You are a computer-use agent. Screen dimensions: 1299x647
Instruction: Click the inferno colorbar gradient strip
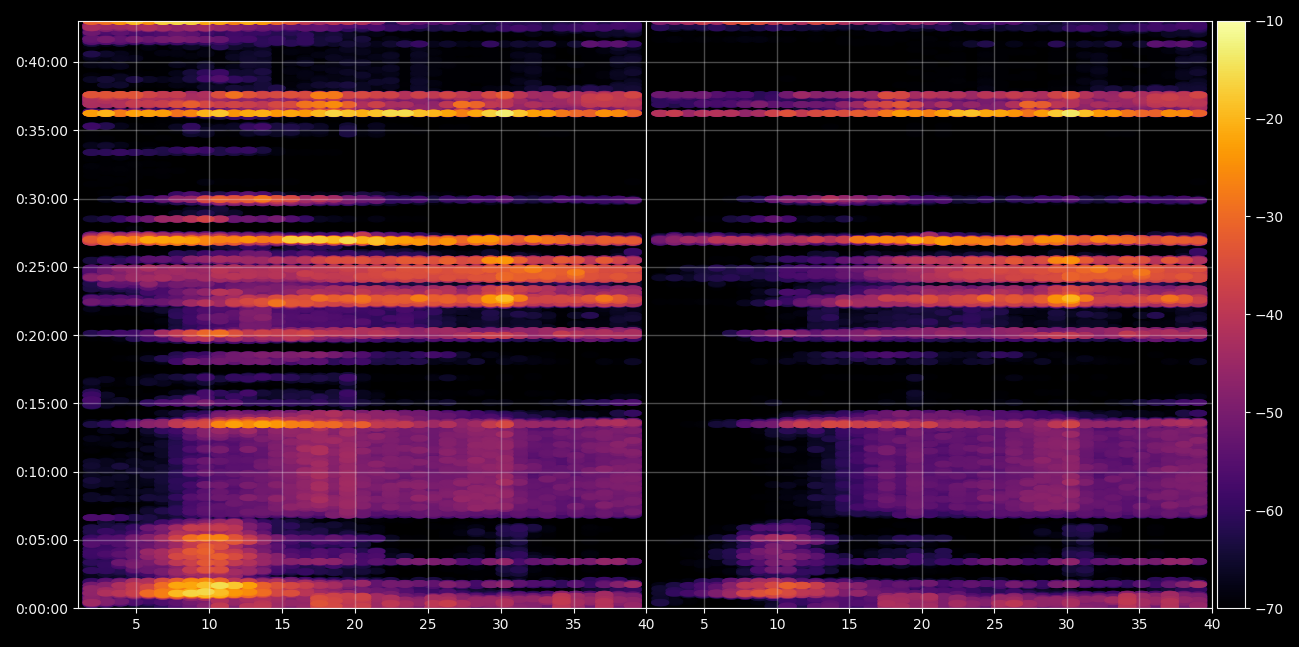1231,315
